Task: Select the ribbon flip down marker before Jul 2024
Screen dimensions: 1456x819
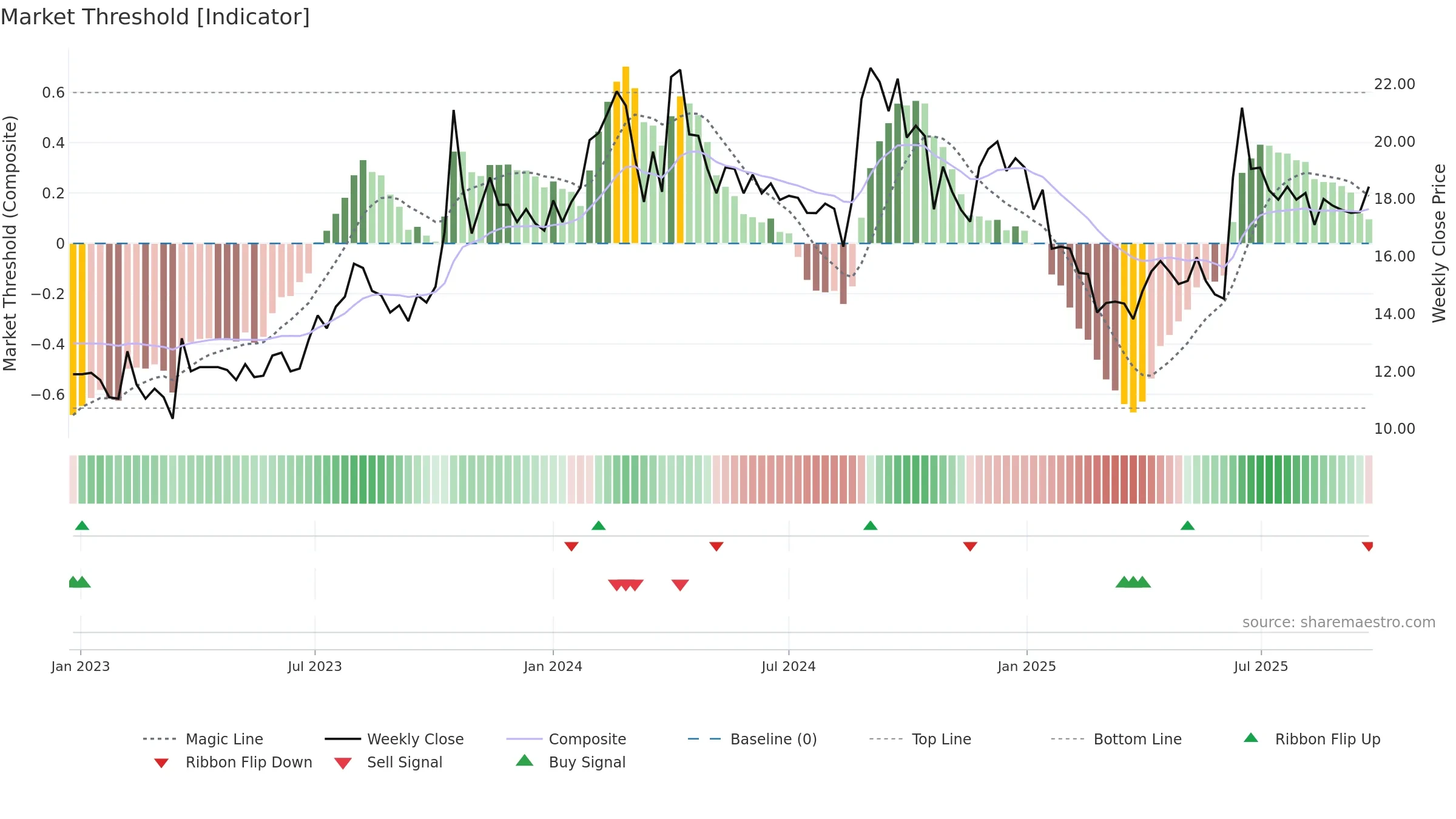Action: click(716, 547)
